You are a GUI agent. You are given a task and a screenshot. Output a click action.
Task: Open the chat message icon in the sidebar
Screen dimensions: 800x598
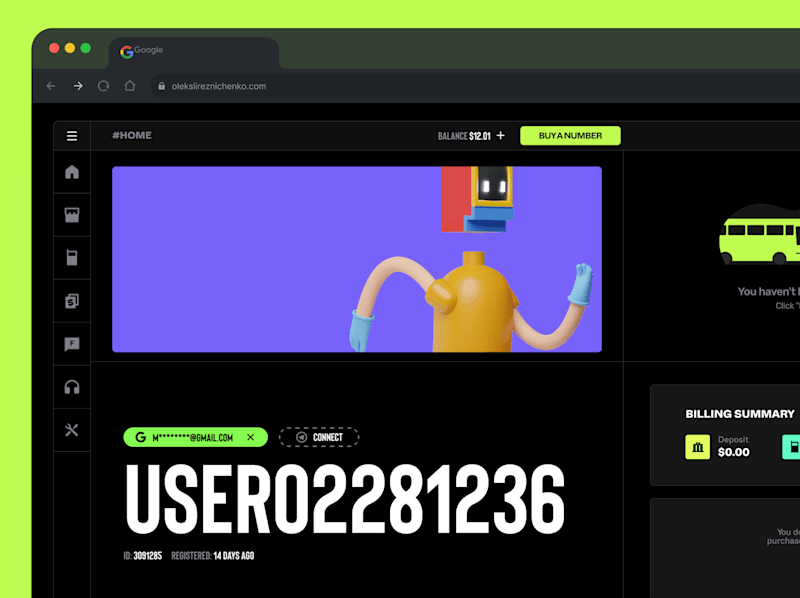point(72,344)
